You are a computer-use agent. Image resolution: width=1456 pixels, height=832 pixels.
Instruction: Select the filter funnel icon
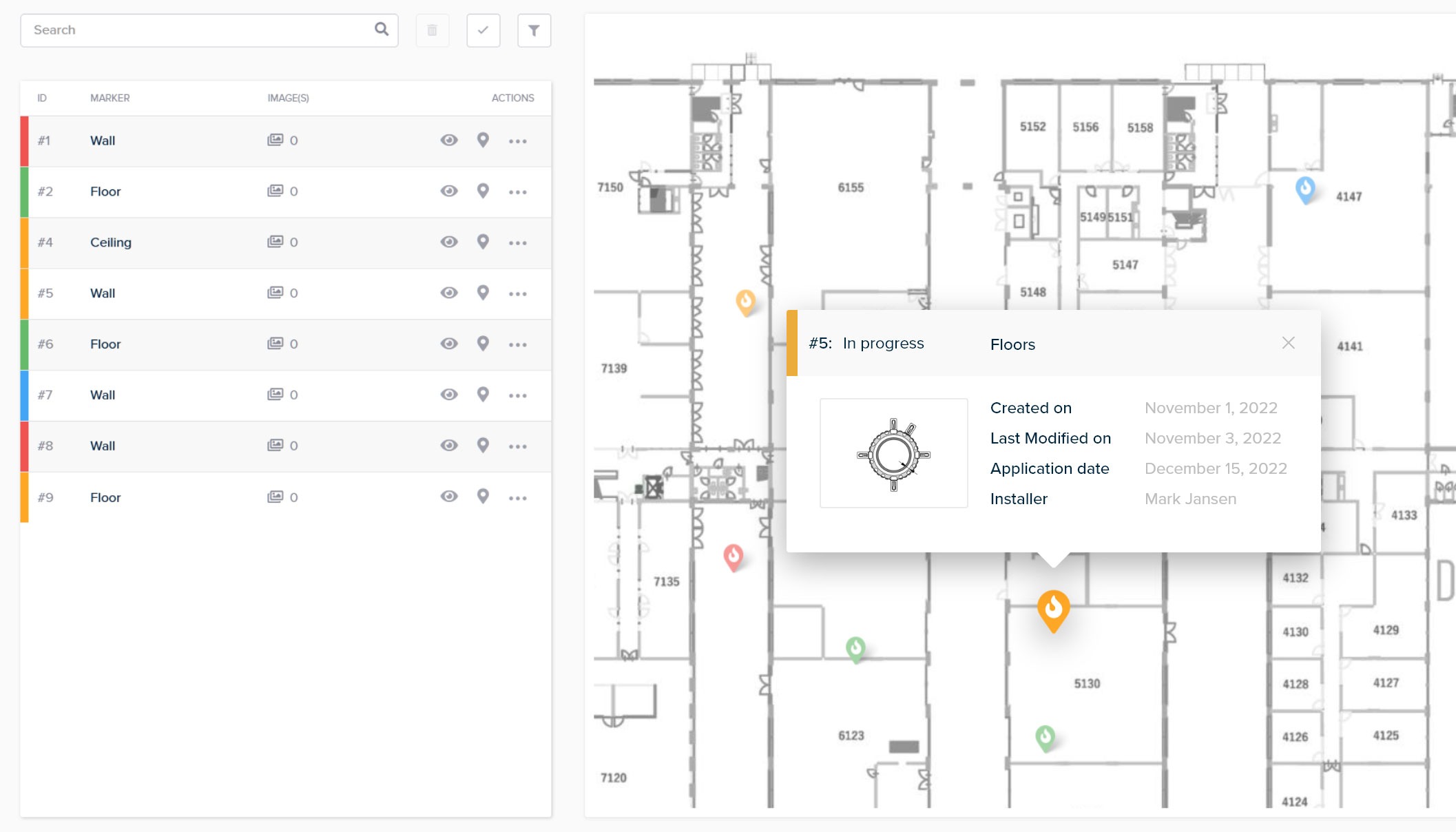(534, 30)
